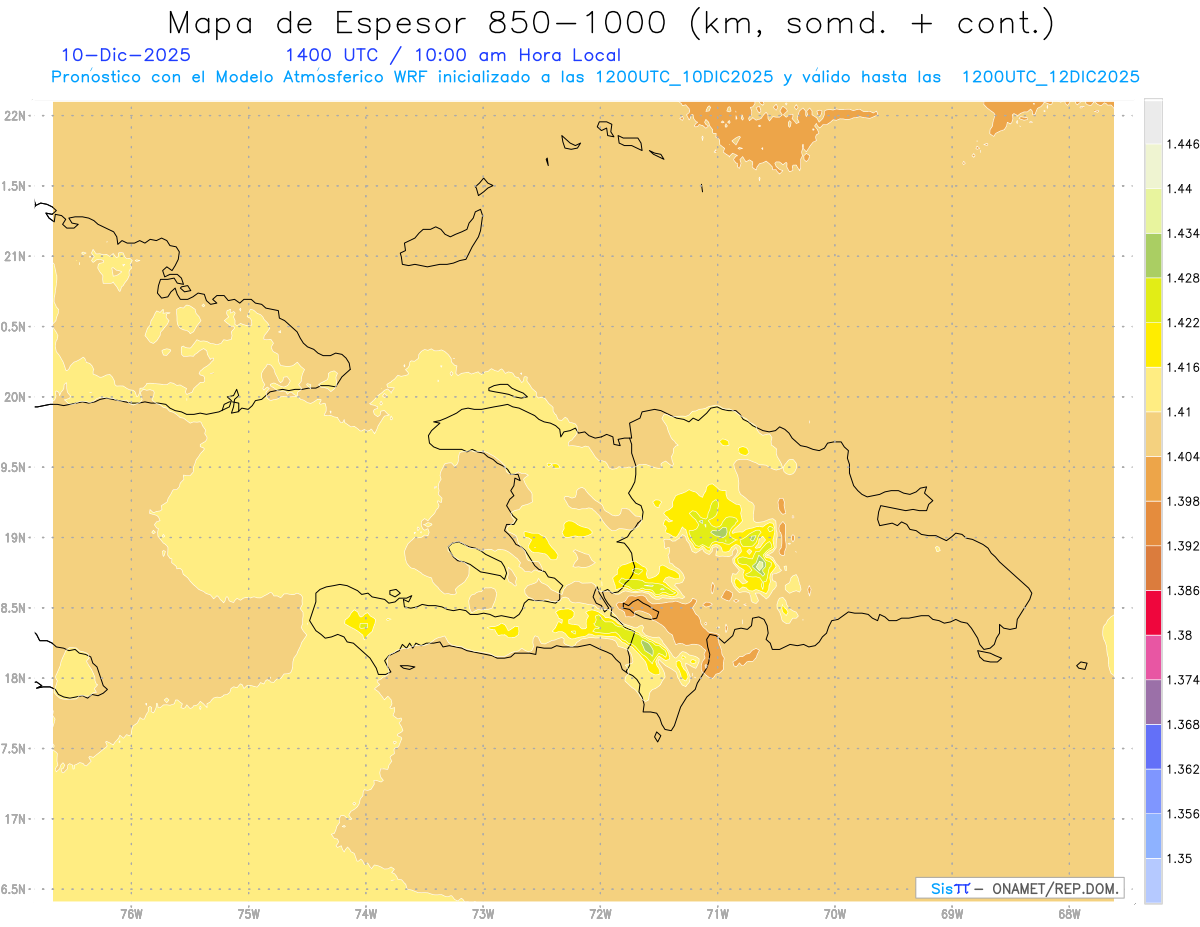Select the "75W" longitude label
The height and width of the screenshot is (927, 1200).
(x=249, y=913)
